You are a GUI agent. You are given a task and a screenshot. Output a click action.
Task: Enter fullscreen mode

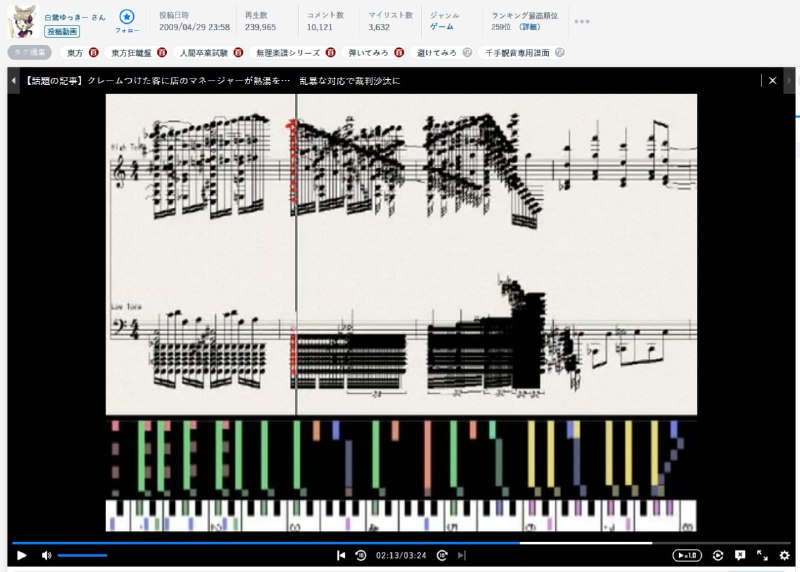point(762,555)
